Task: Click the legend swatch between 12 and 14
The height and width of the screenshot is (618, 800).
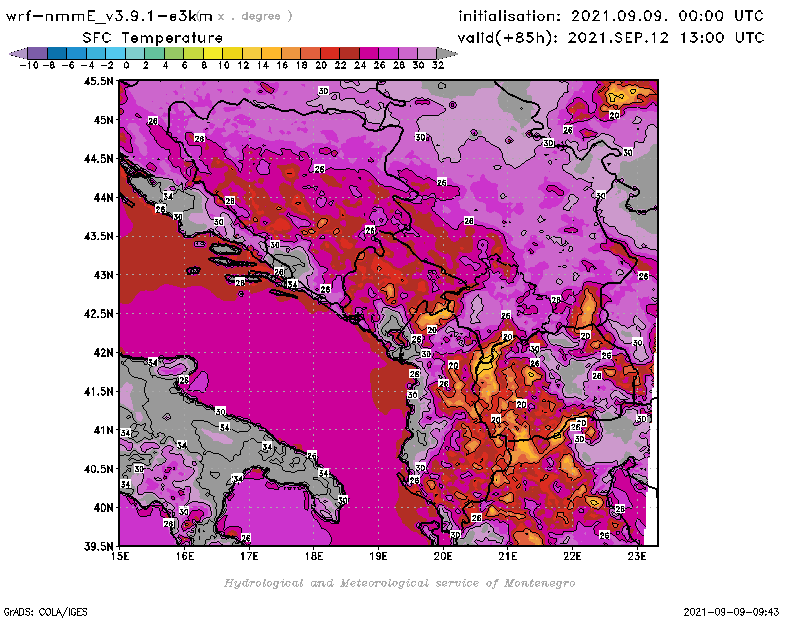Action: tap(252, 53)
